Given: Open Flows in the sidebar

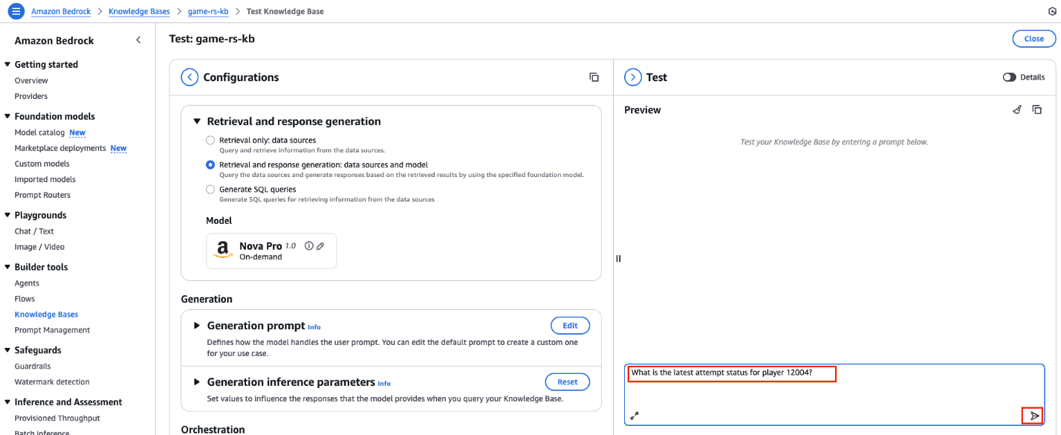Looking at the screenshot, I should [24, 298].
